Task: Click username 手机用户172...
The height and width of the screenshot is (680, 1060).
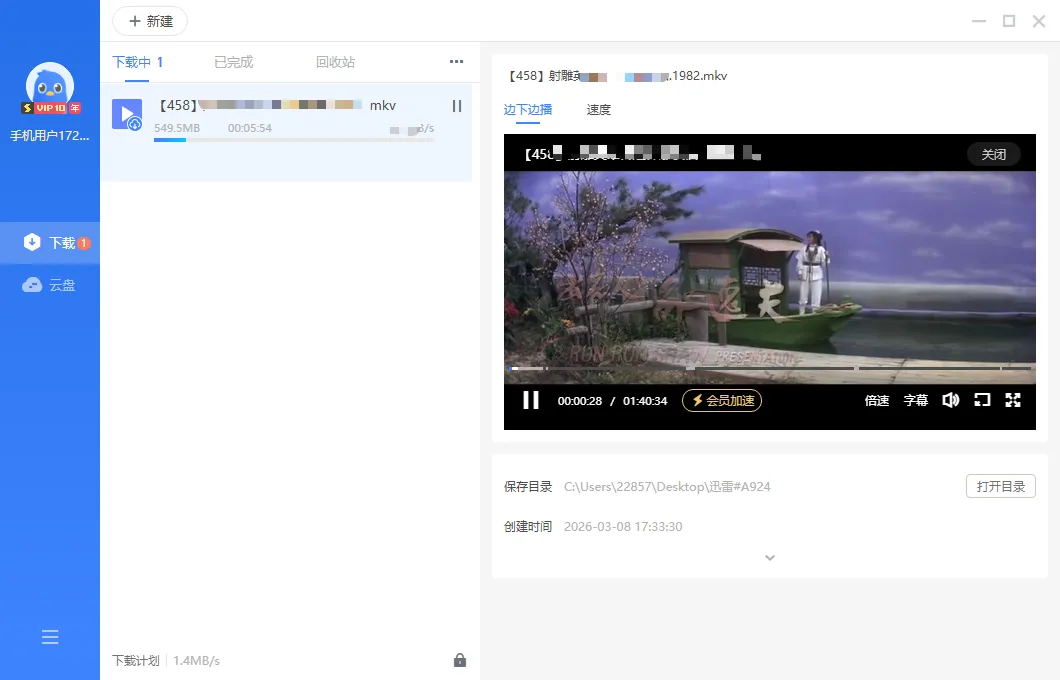Action: pos(49,136)
